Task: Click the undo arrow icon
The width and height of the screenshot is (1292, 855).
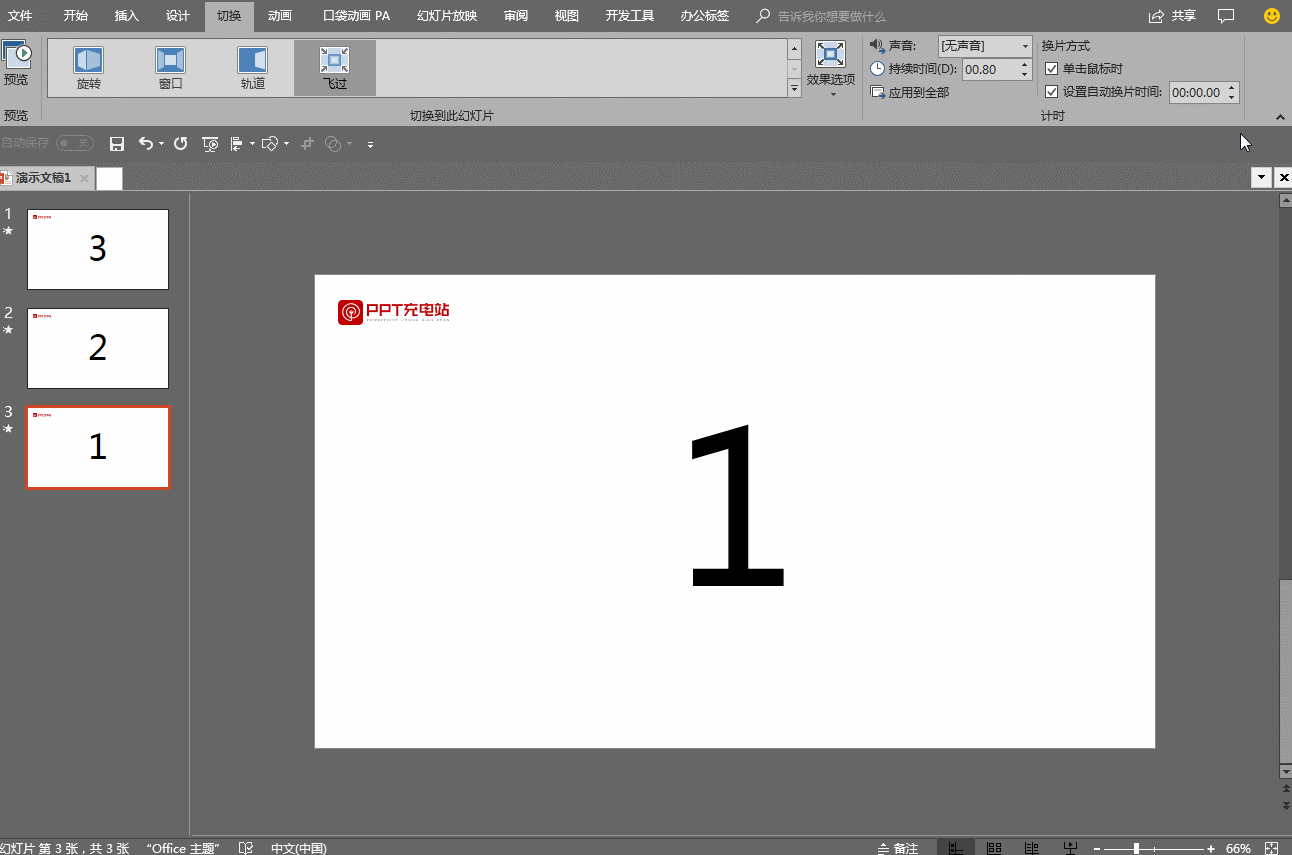Action: click(x=146, y=144)
